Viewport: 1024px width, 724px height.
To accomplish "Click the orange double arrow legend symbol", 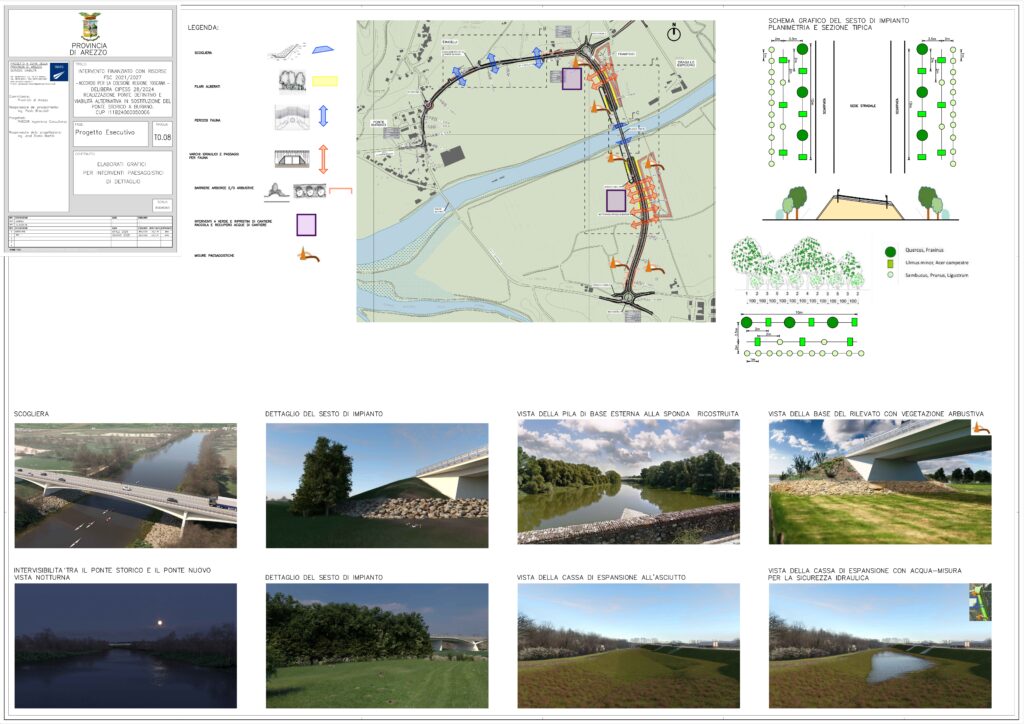I will tap(323, 159).
